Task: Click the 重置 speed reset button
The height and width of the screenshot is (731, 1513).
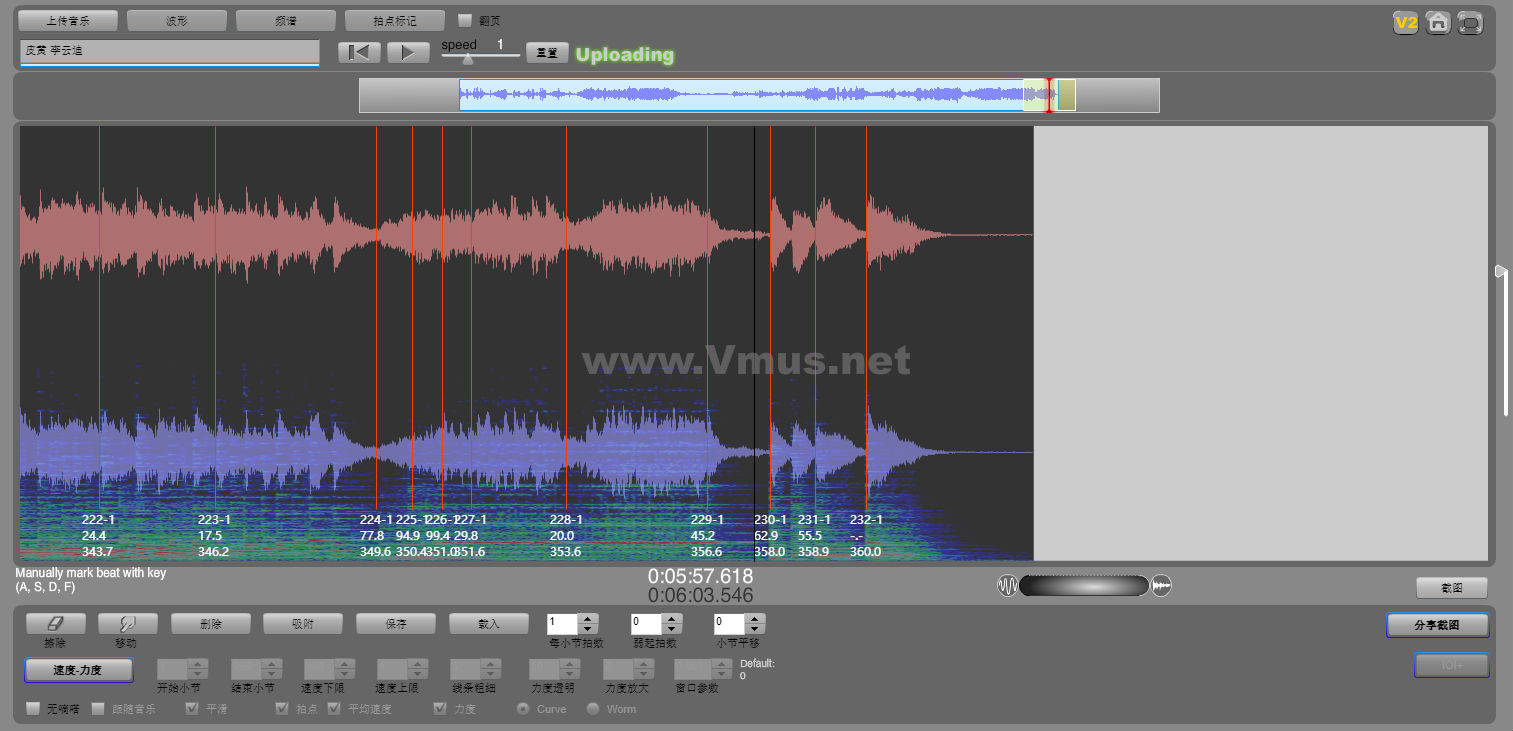Action: 547,53
